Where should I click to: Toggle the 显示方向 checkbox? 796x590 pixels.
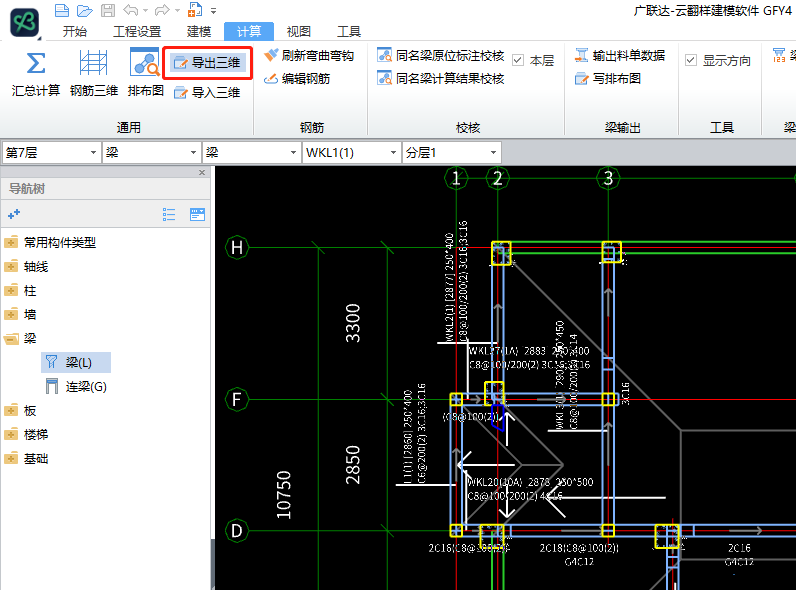(x=691, y=60)
